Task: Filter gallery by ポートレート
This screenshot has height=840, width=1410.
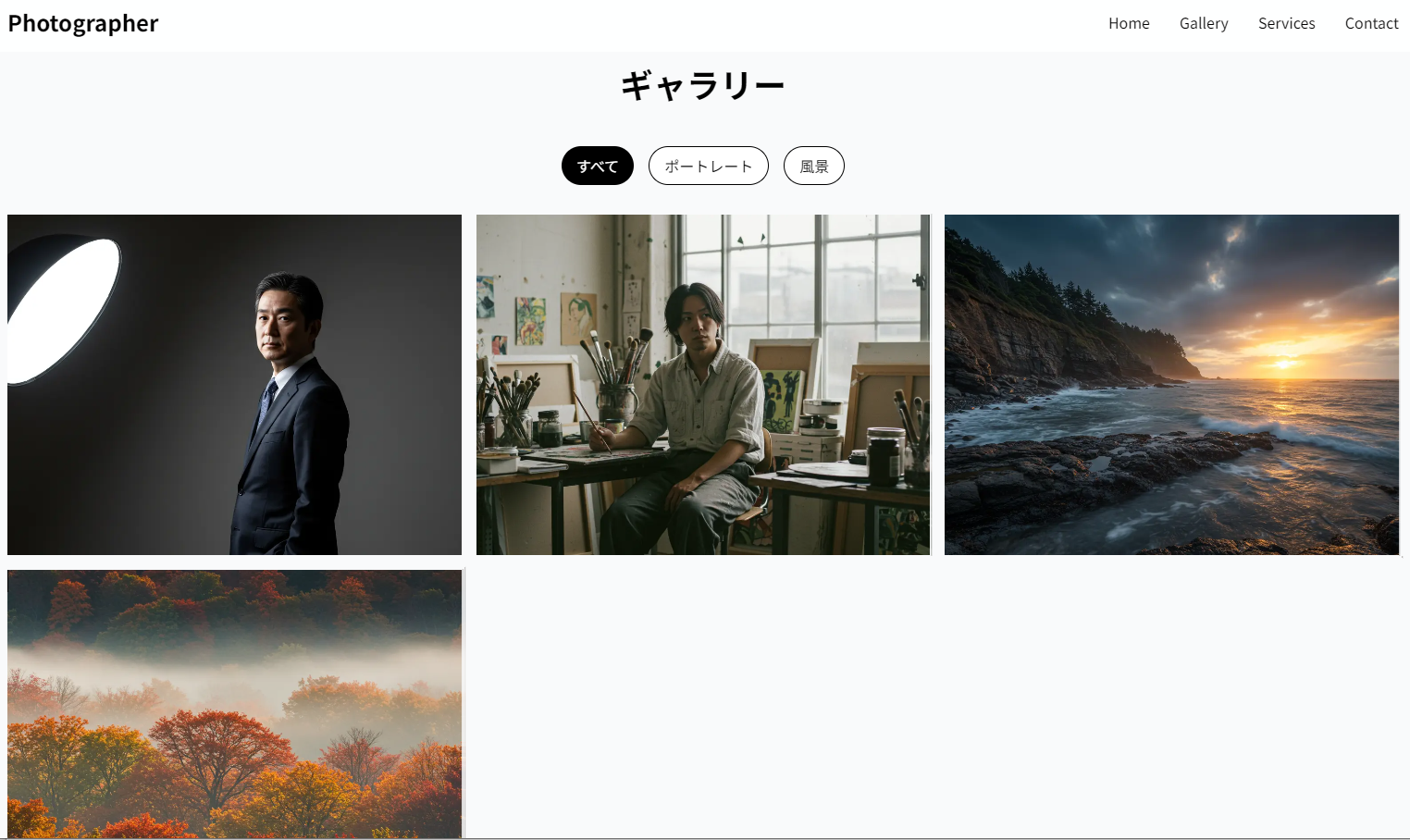Action: pyautogui.click(x=709, y=166)
